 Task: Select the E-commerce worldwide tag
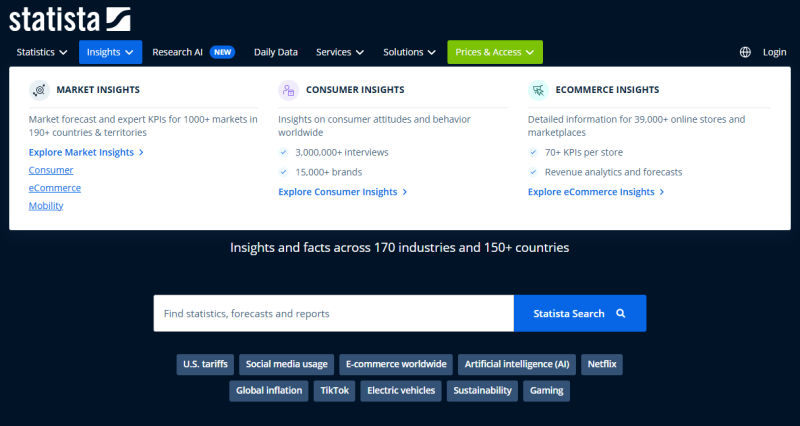pyautogui.click(x=396, y=364)
